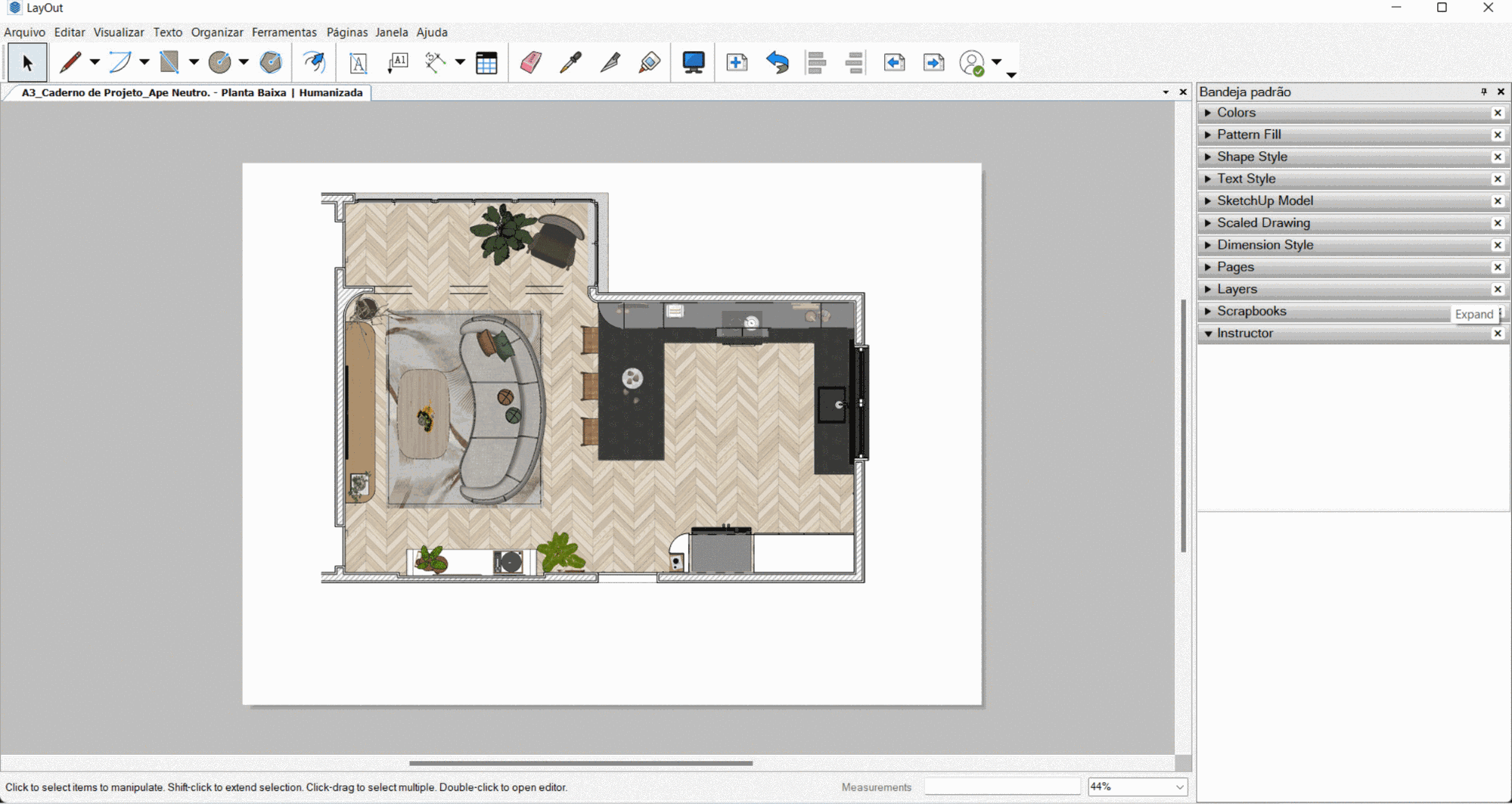Close the Pages panel with its X
1512x804 pixels.
pos(1498,267)
